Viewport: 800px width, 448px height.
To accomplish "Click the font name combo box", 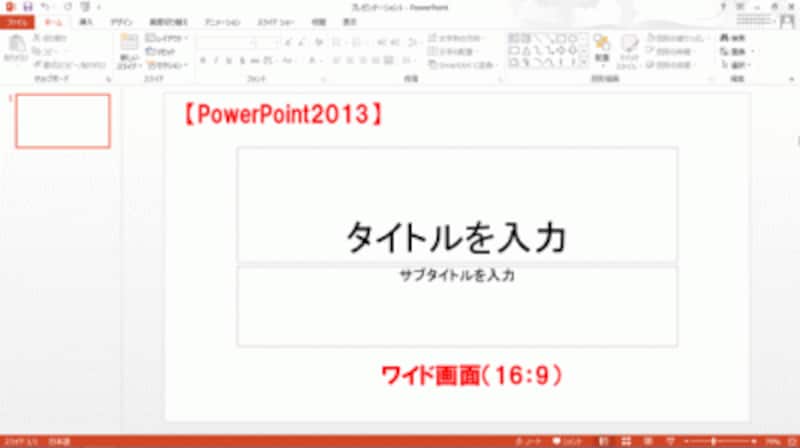I will point(225,42).
